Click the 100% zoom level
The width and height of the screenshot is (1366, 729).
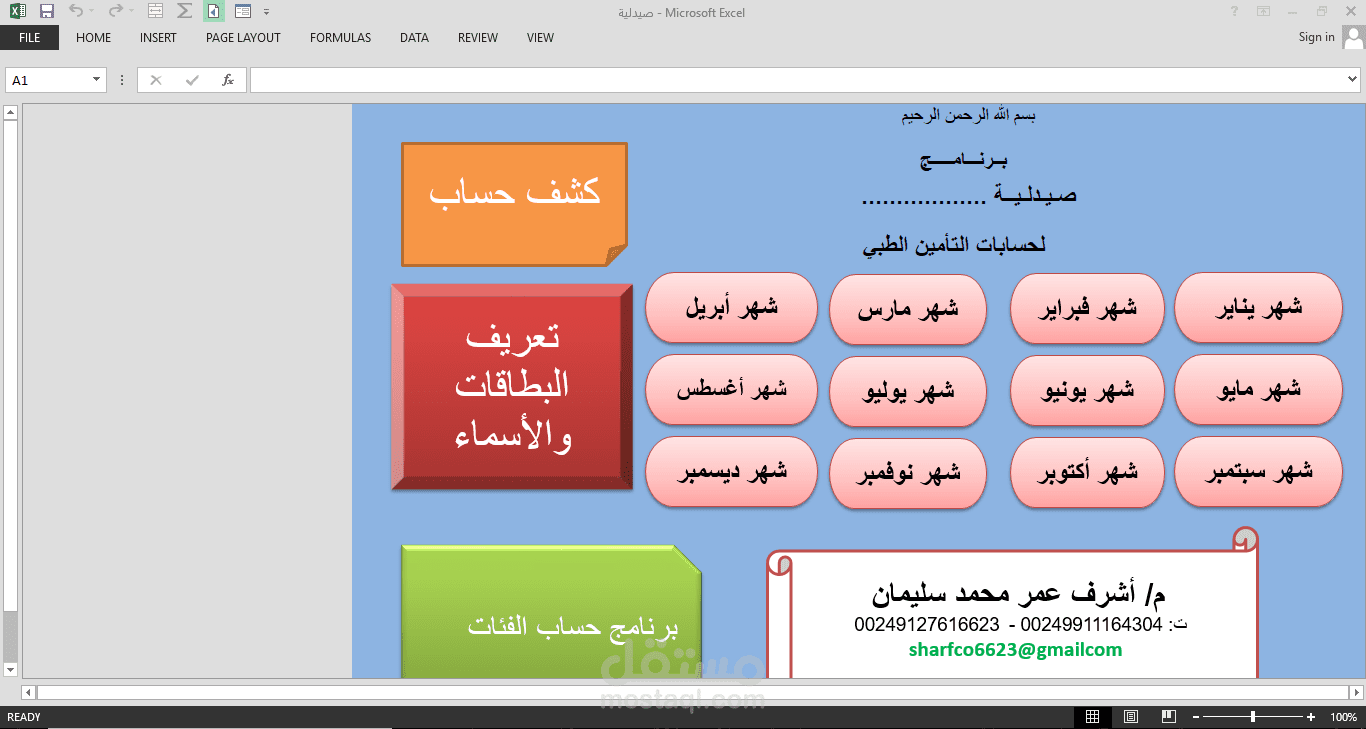[x=1343, y=717]
